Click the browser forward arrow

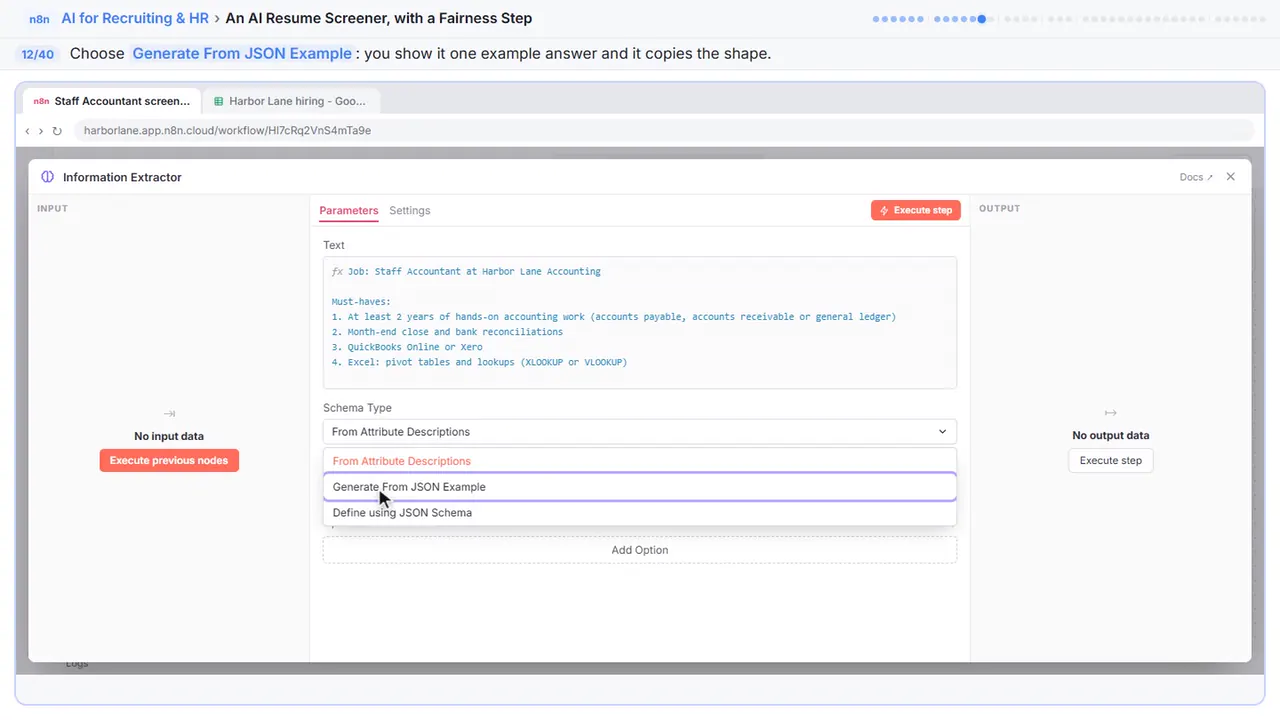(x=41, y=131)
